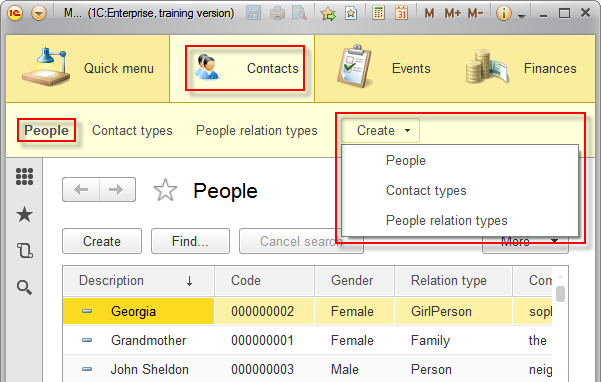Click the Find... button

click(x=190, y=241)
